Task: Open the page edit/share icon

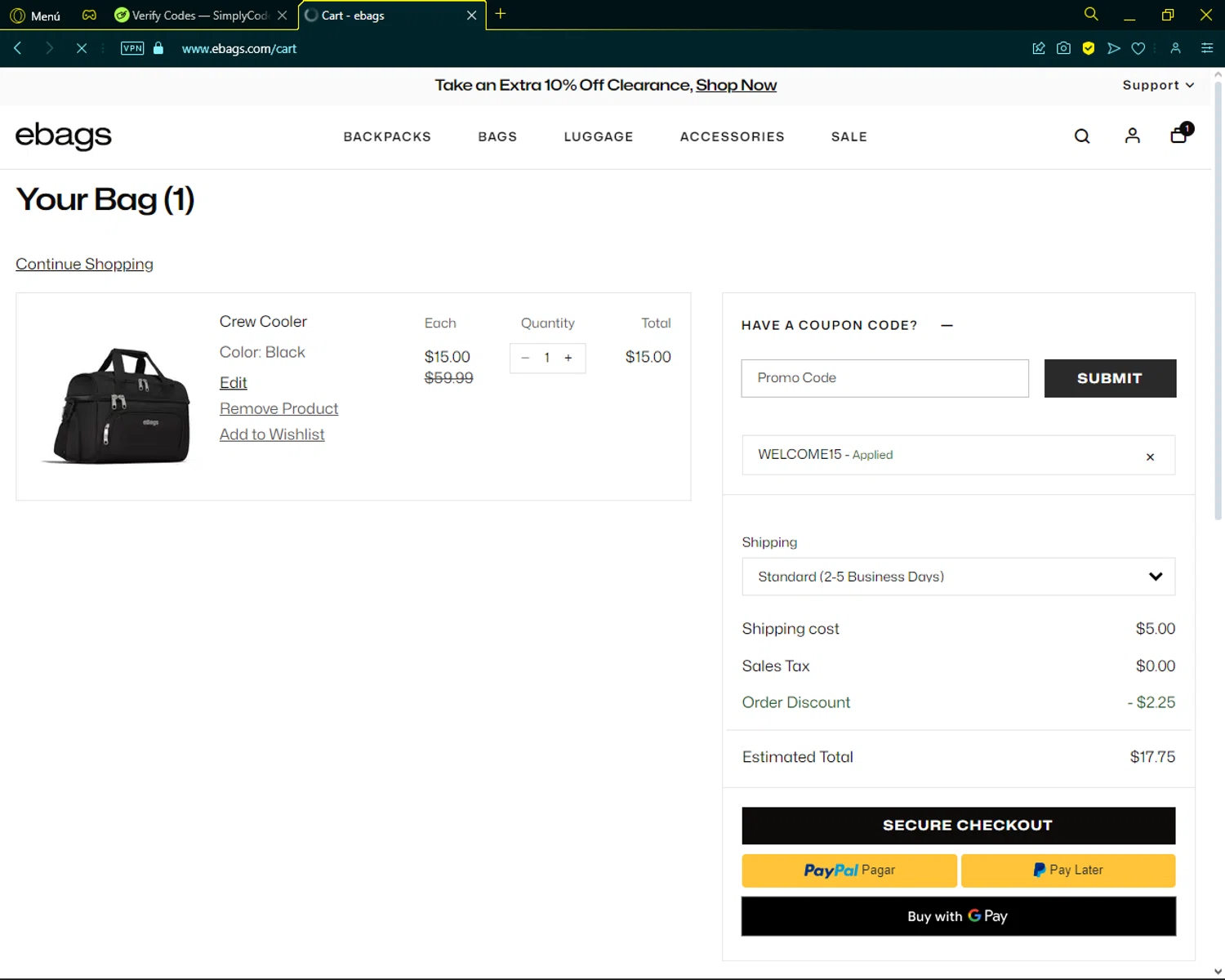Action: [x=1039, y=48]
